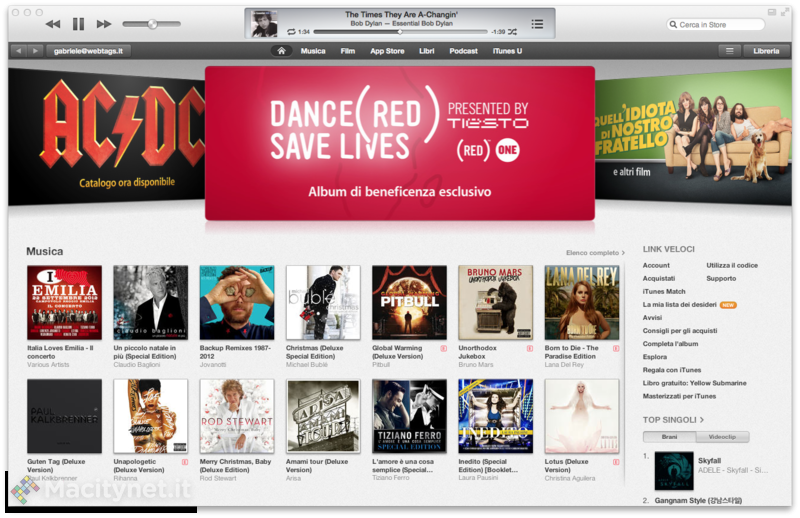Open the Esplora quick link
Screen dimensions: 800x518
(x=655, y=357)
